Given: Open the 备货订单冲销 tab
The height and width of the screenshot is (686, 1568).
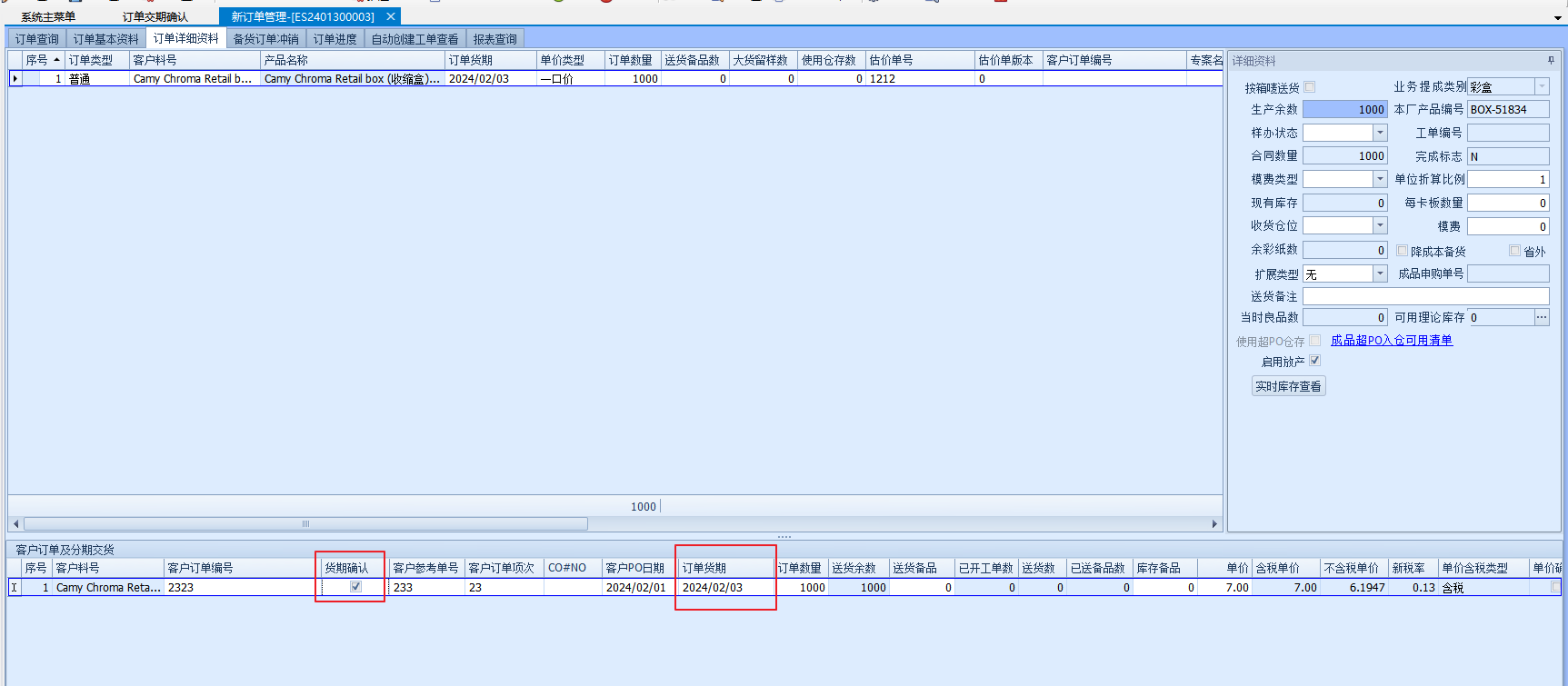Looking at the screenshot, I should (266, 39).
